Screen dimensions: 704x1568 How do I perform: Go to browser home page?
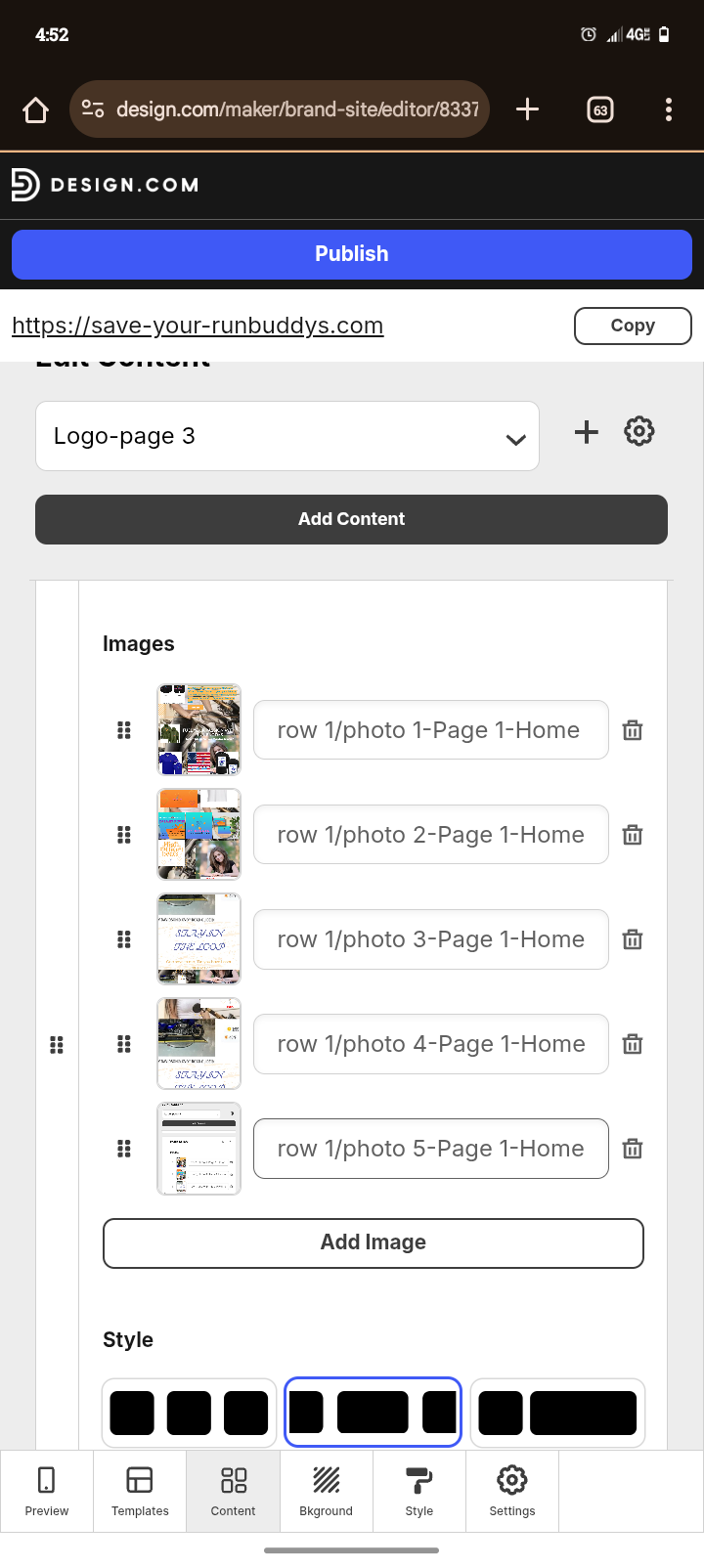[x=35, y=109]
